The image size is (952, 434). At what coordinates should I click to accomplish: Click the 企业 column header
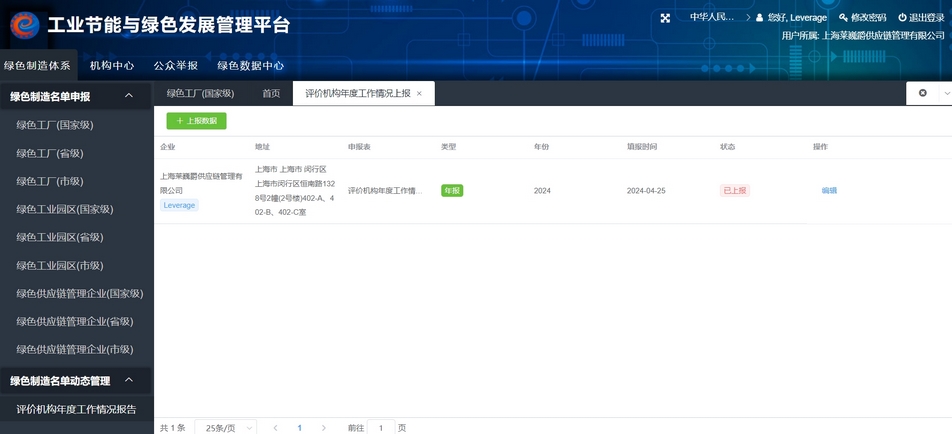(x=168, y=147)
